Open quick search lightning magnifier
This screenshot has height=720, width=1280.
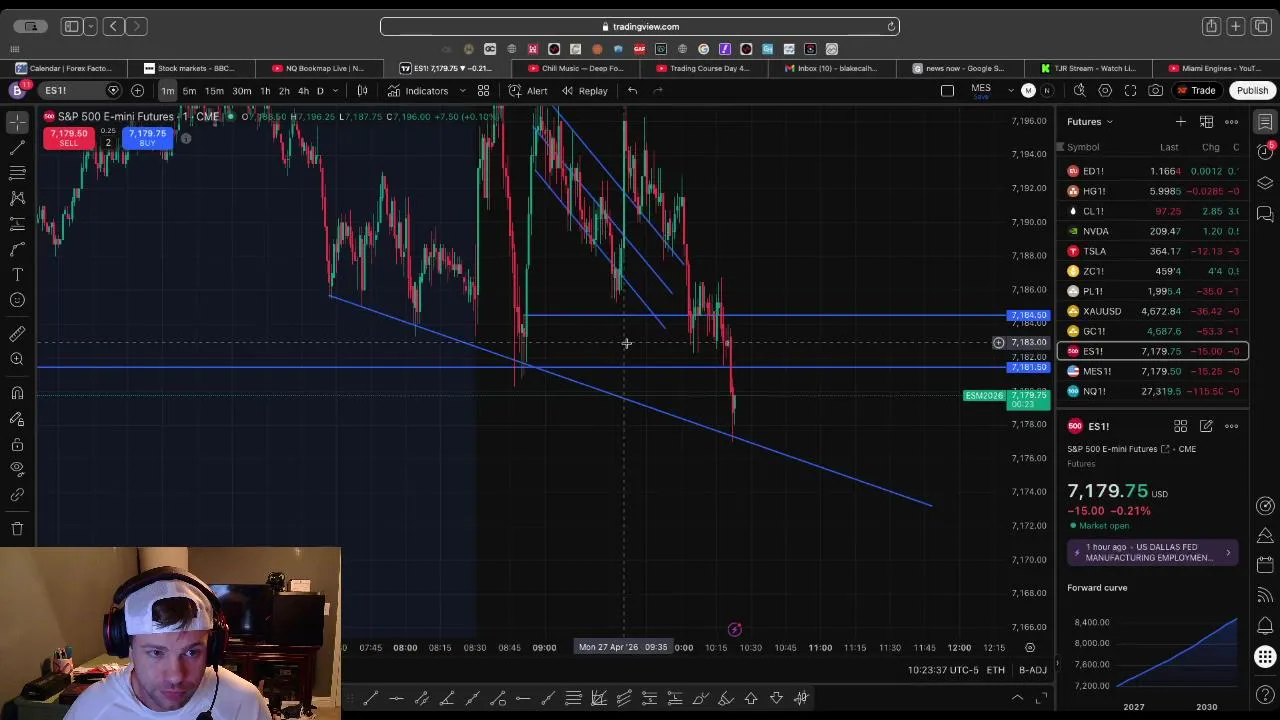point(1079,91)
